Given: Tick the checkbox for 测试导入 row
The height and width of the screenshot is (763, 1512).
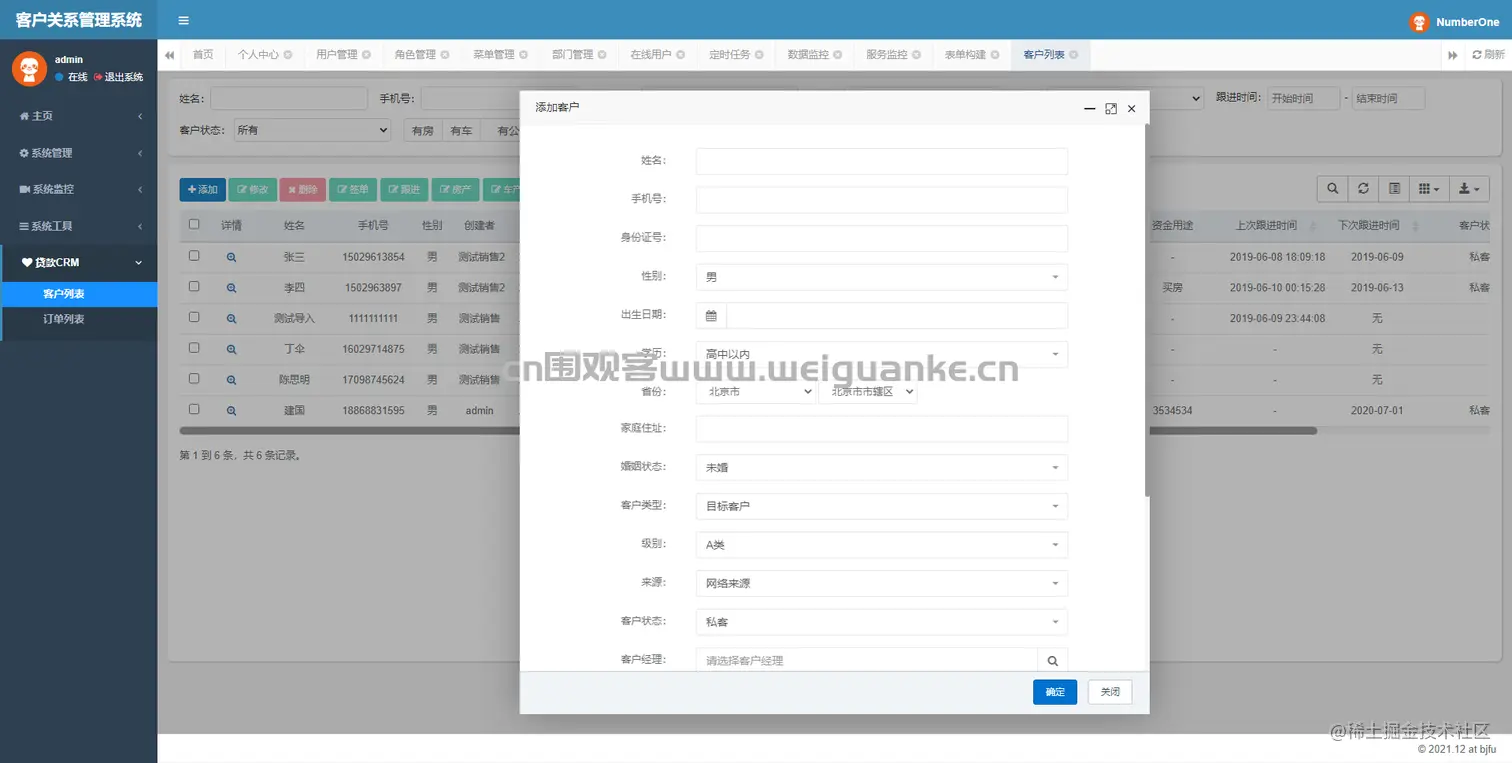Looking at the screenshot, I should (194, 317).
